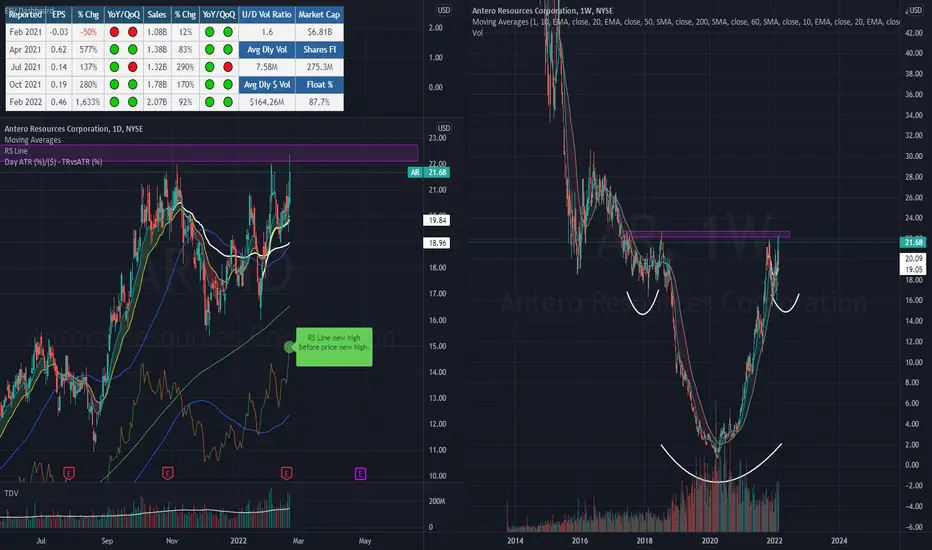This screenshot has height=550, width=932.
Task: Click the Market Cap header
Action: coord(319,15)
